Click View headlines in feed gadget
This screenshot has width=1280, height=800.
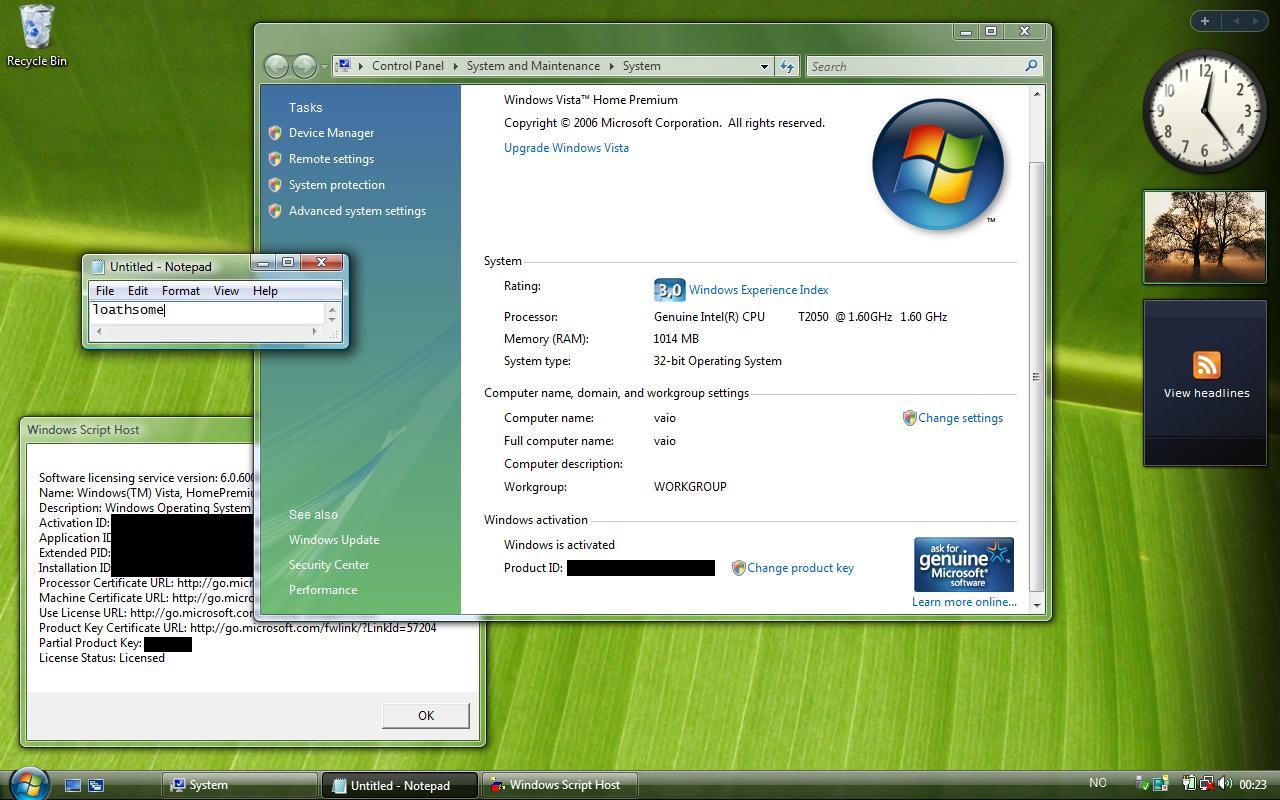1206,393
